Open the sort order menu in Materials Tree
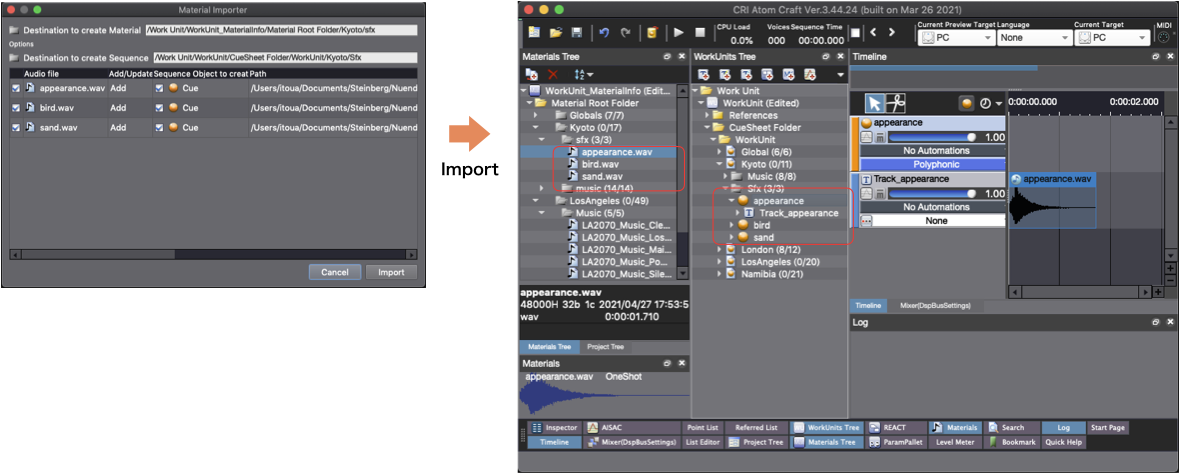 click(584, 74)
